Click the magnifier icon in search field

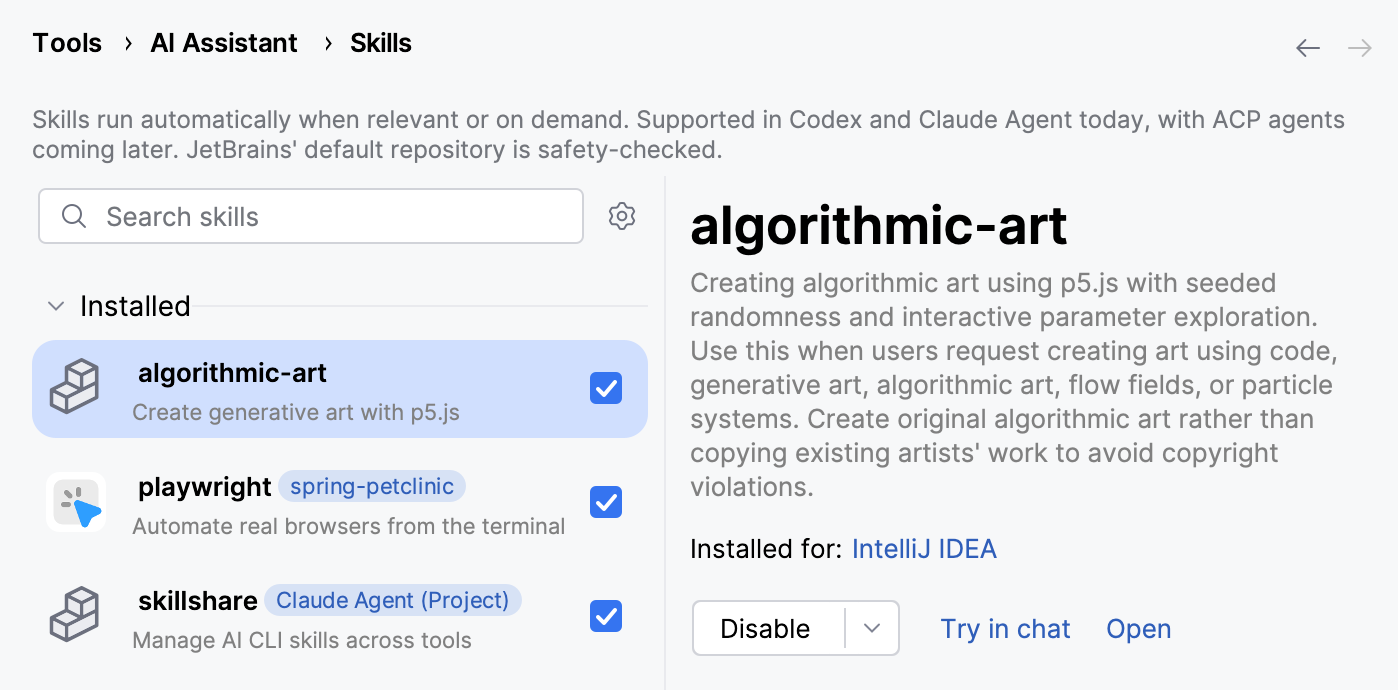74,217
